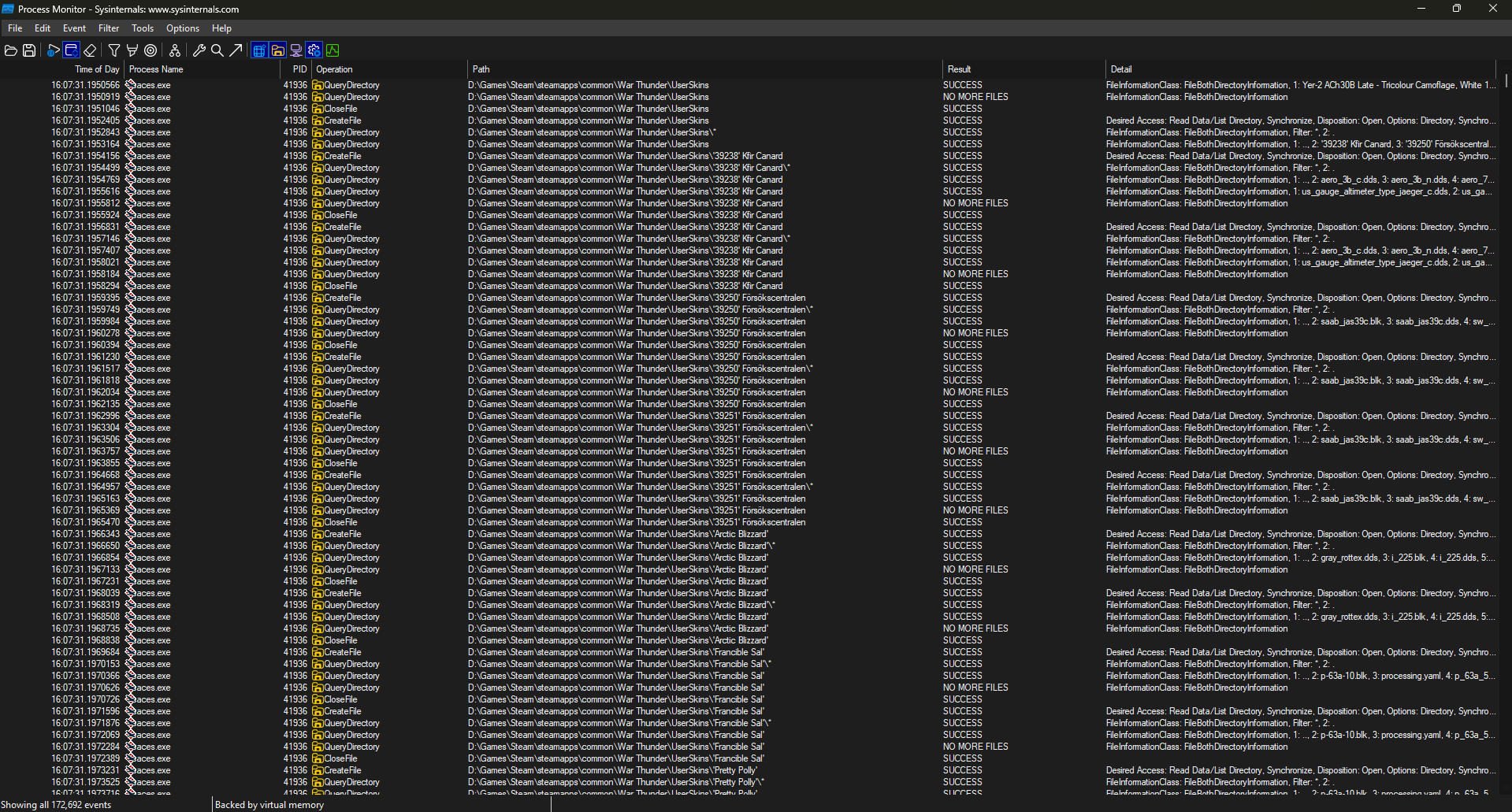
Task: Click the Försökscentralen path at 16:07:31.1959395
Action: click(x=637, y=298)
